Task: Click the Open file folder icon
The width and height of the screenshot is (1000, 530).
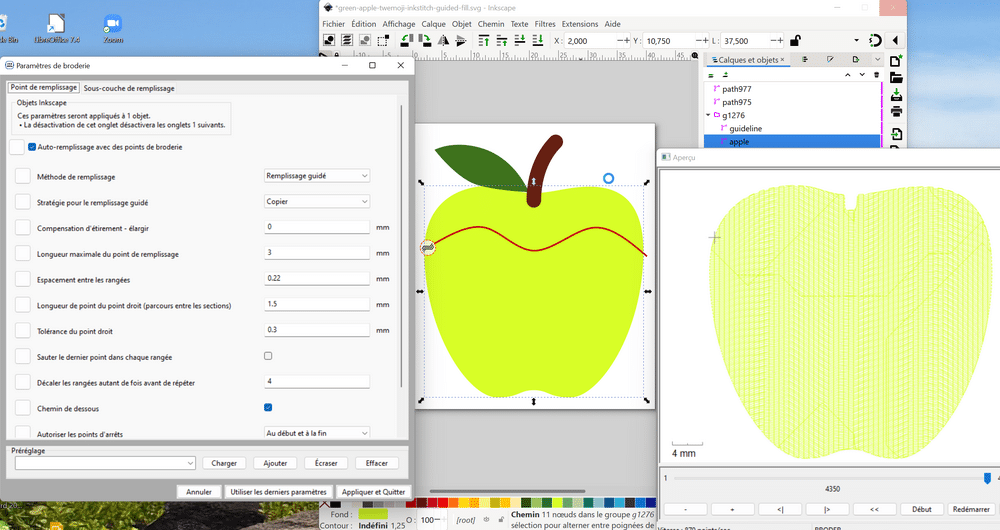Action: [896, 78]
